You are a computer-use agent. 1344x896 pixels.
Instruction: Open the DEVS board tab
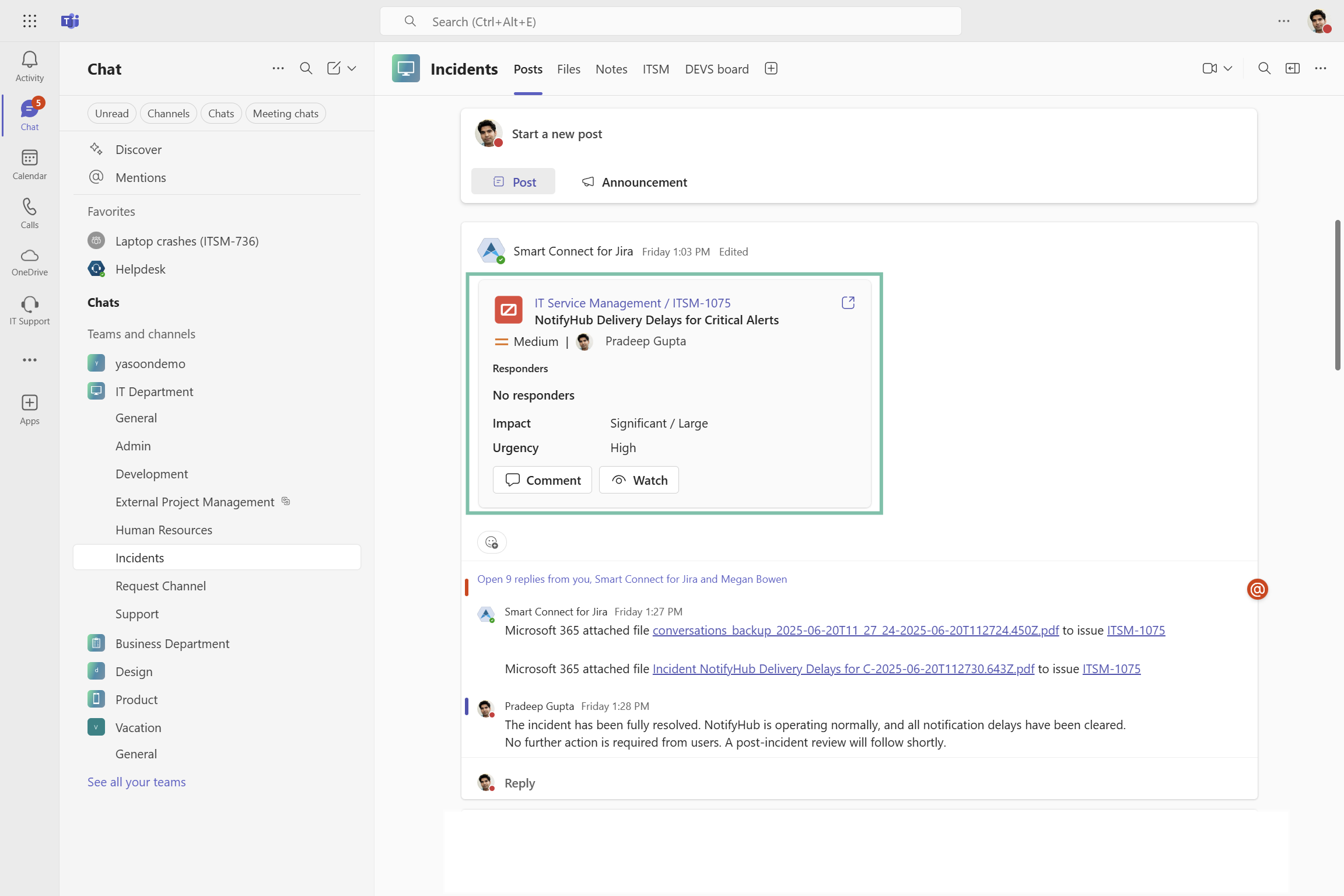716,69
